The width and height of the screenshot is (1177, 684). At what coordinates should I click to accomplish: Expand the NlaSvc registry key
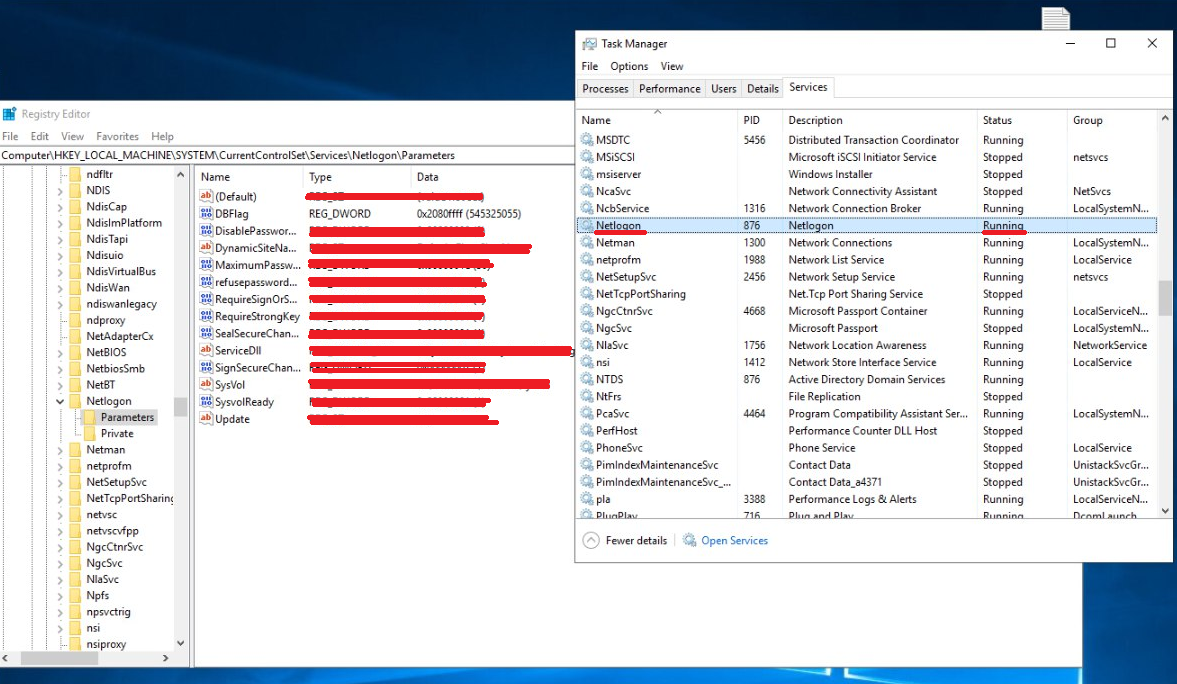[59, 580]
